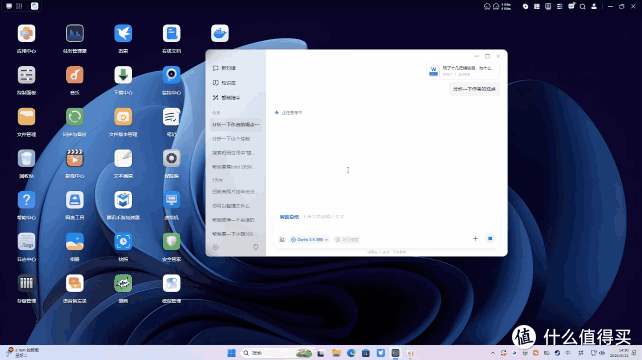Open the blue monitor 虚拟机 desktop icon
Viewport: 642px width, 360px height.
point(171,200)
